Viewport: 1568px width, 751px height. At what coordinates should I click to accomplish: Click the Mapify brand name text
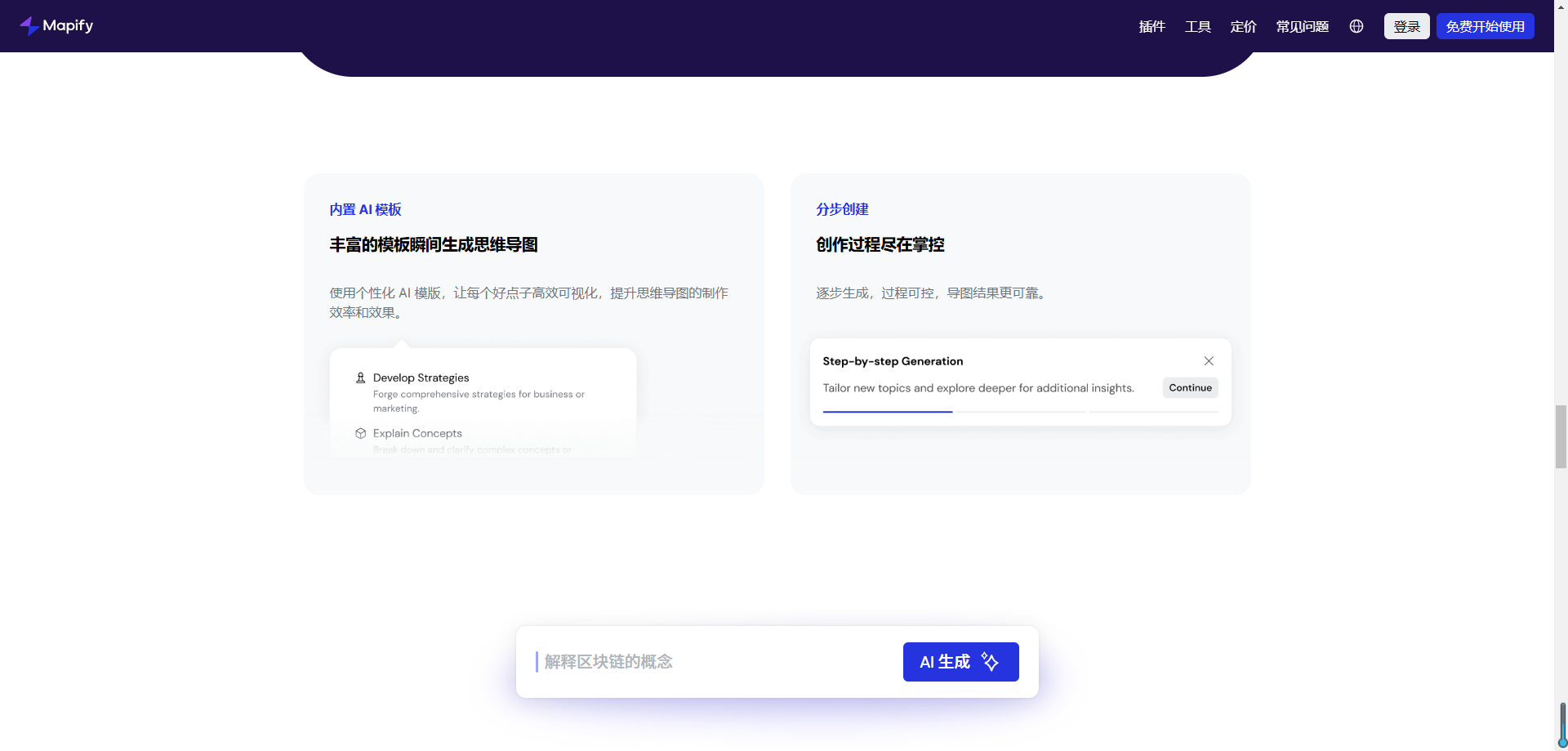click(68, 26)
